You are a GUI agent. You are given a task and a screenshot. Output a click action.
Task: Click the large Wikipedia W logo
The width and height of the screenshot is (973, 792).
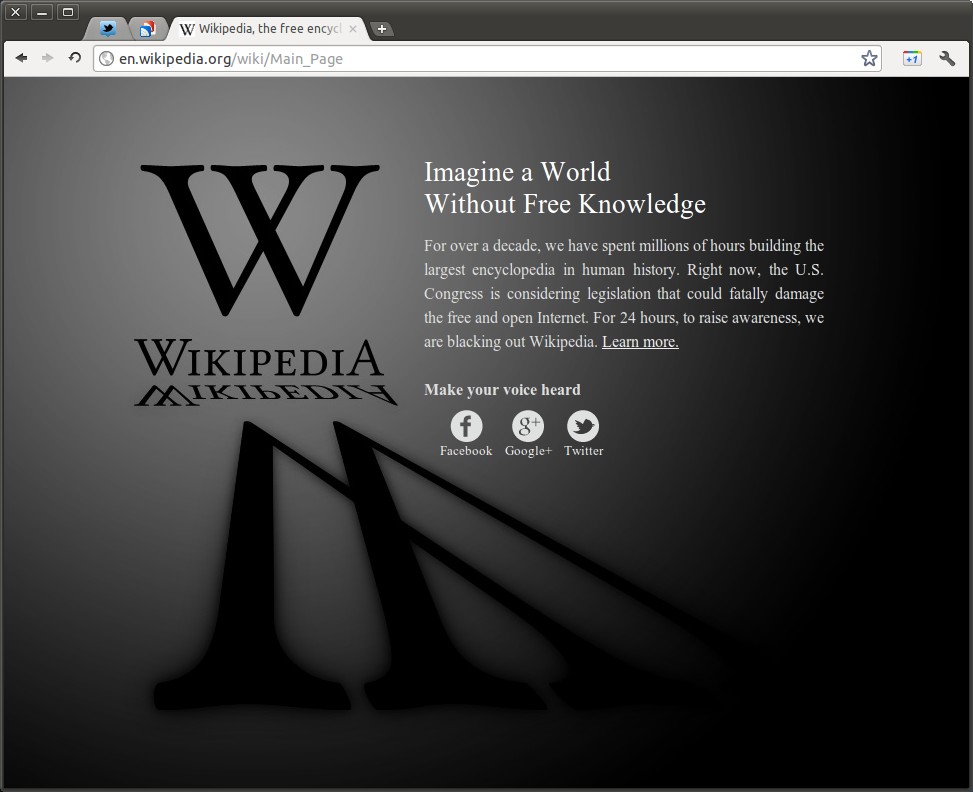point(259,240)
